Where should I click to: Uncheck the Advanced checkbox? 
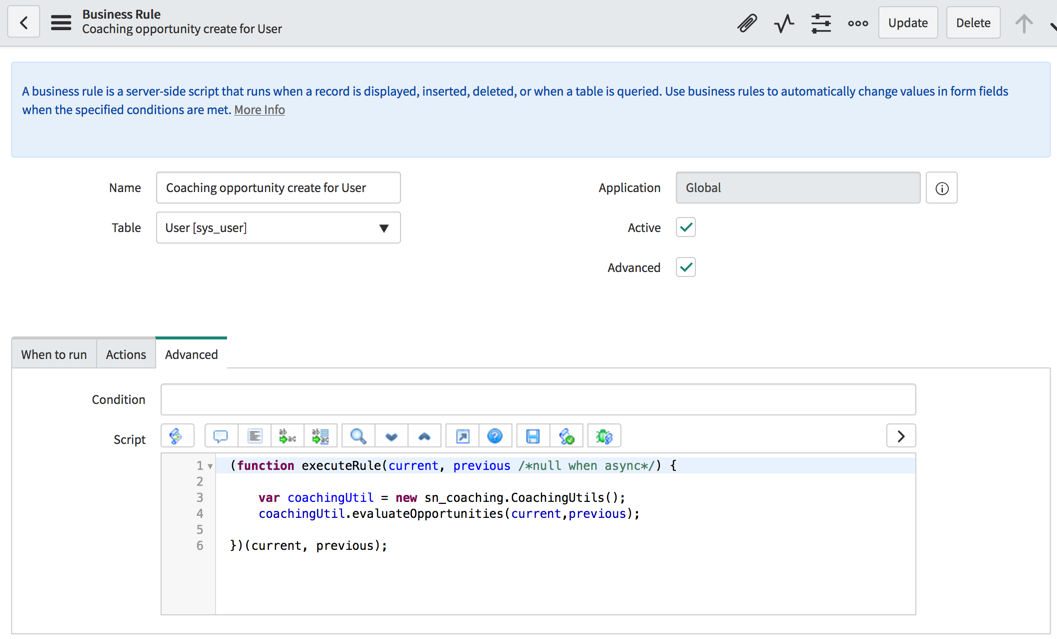point(686,268)
